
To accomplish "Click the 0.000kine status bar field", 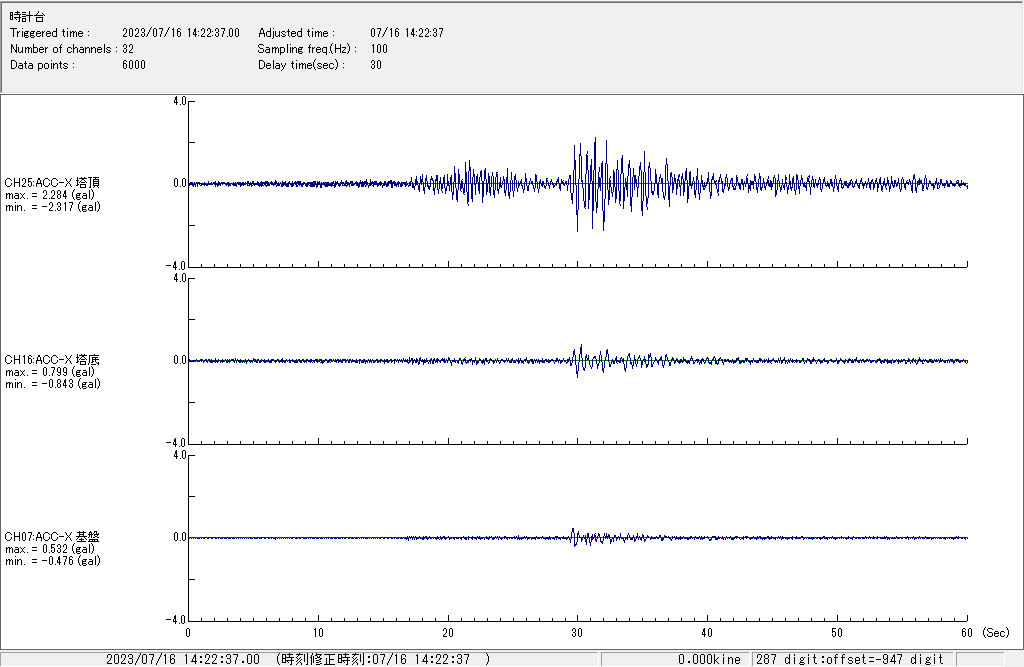I will point(708,659).
